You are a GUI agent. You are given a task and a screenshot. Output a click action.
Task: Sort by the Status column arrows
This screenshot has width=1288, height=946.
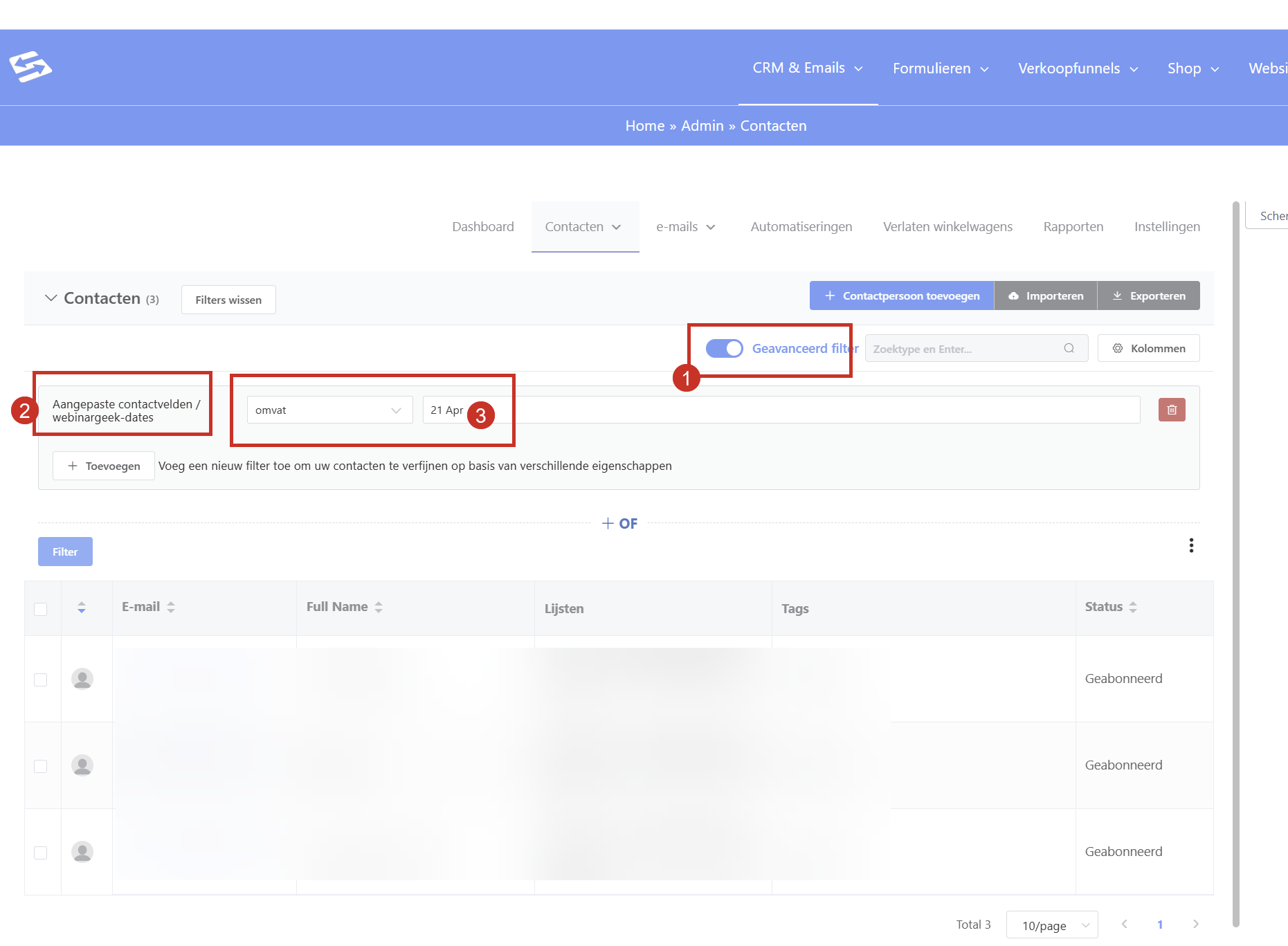(1133, 607)
